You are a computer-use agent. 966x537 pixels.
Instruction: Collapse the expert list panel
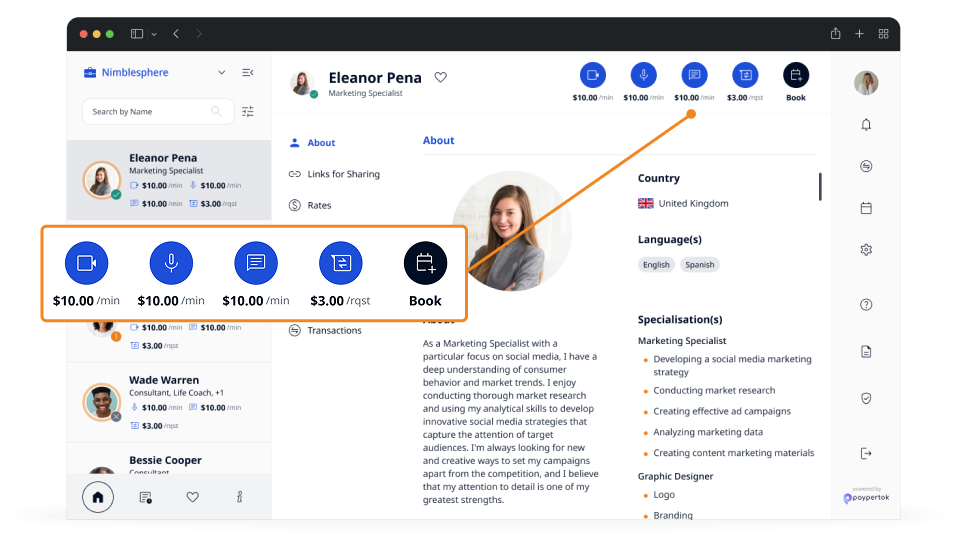248,73
